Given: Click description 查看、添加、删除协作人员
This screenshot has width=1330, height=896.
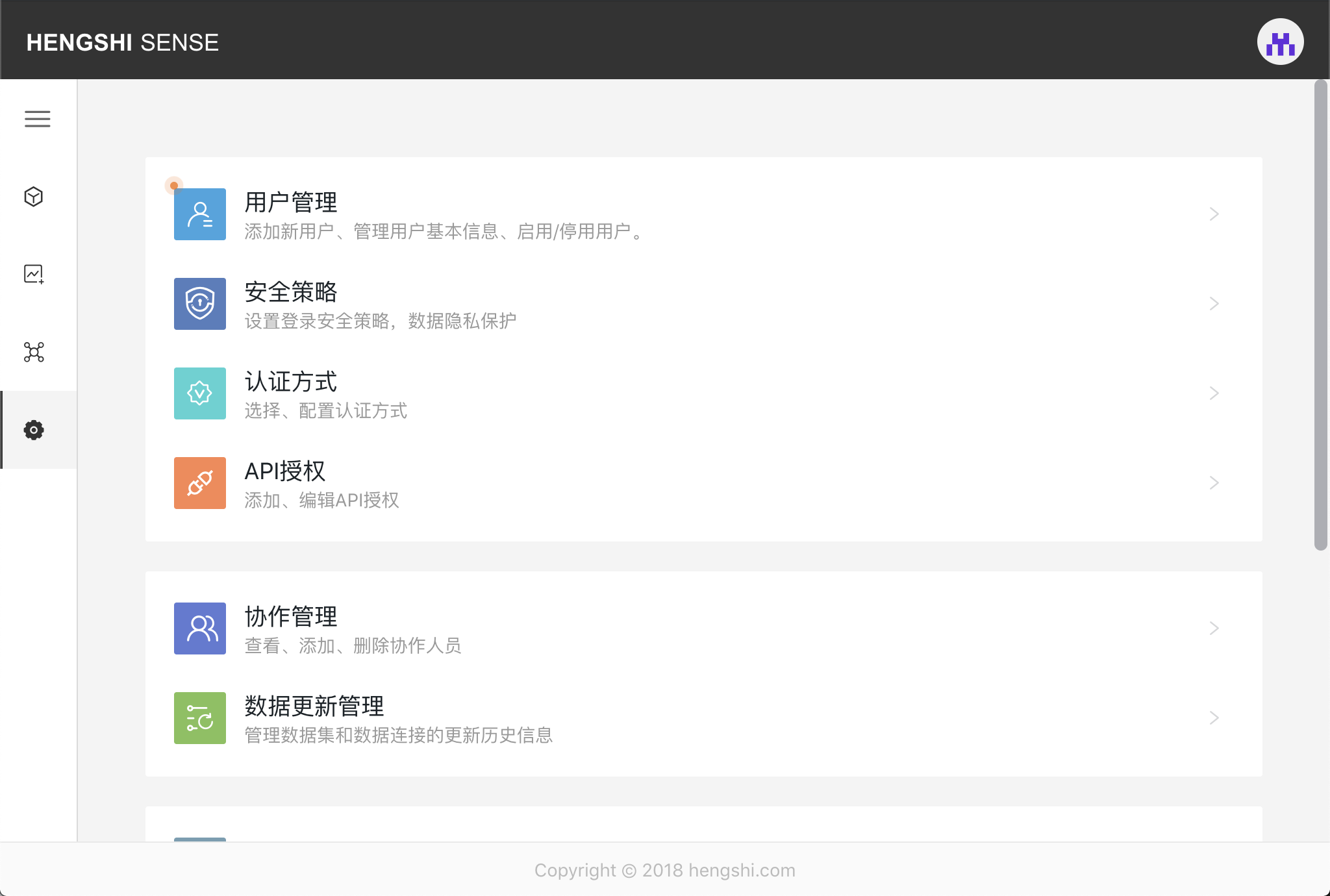Looking at the screenshot, I should (353, 645).
